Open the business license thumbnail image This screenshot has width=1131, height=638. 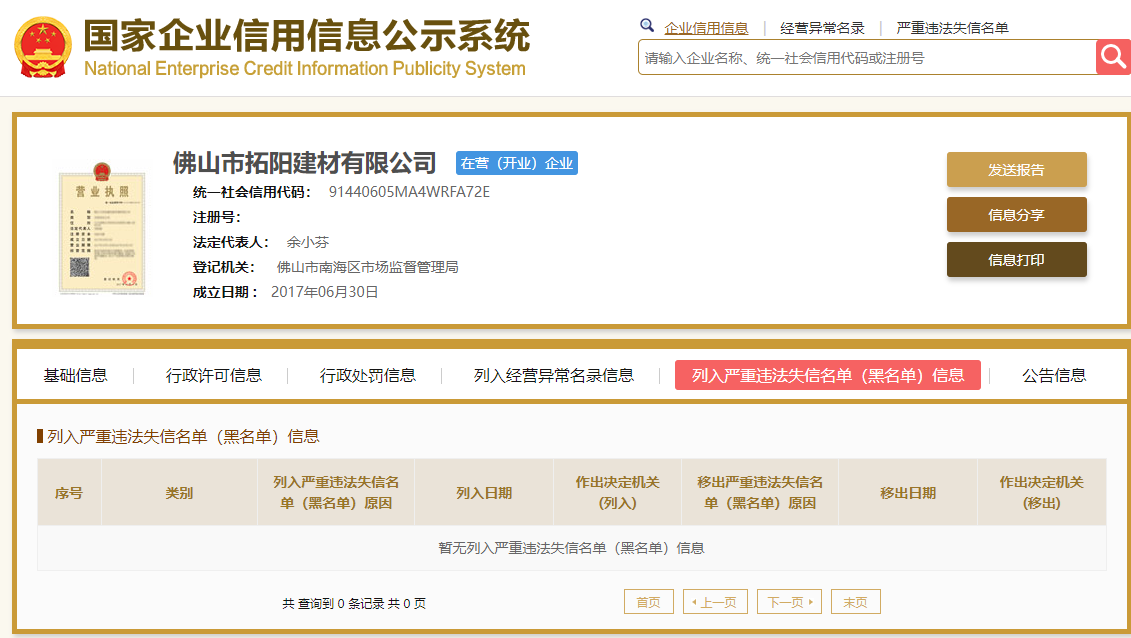pos(102,229)
